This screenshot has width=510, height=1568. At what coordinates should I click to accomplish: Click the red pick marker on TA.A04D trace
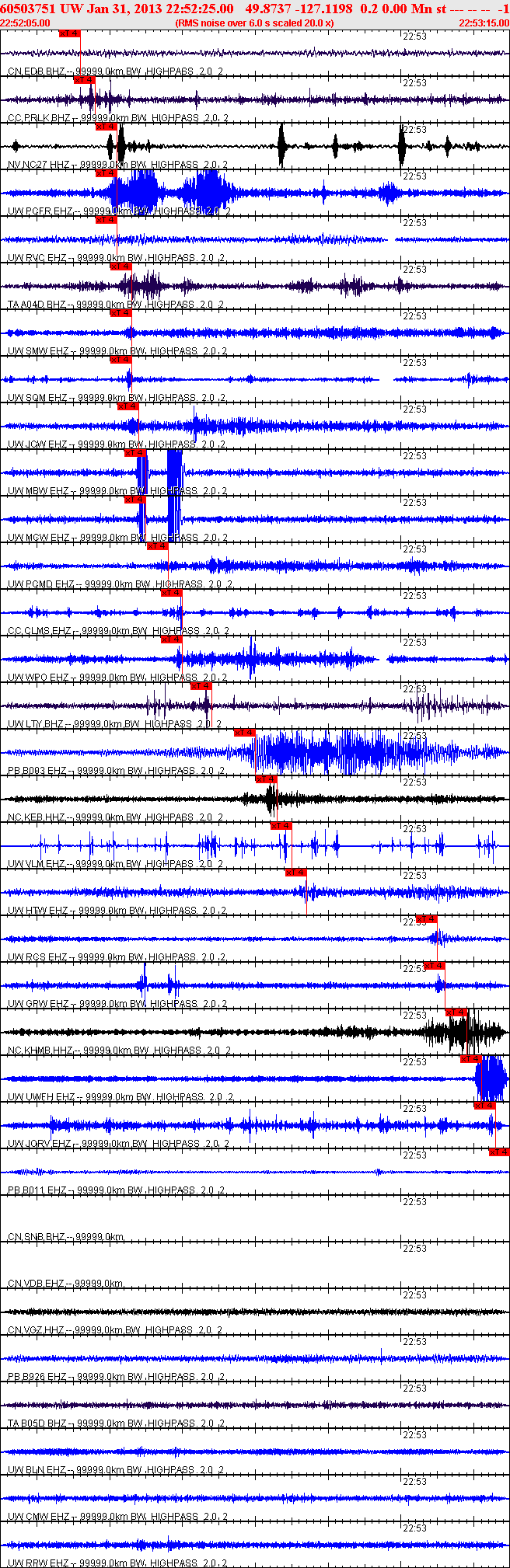click(121, 267)
